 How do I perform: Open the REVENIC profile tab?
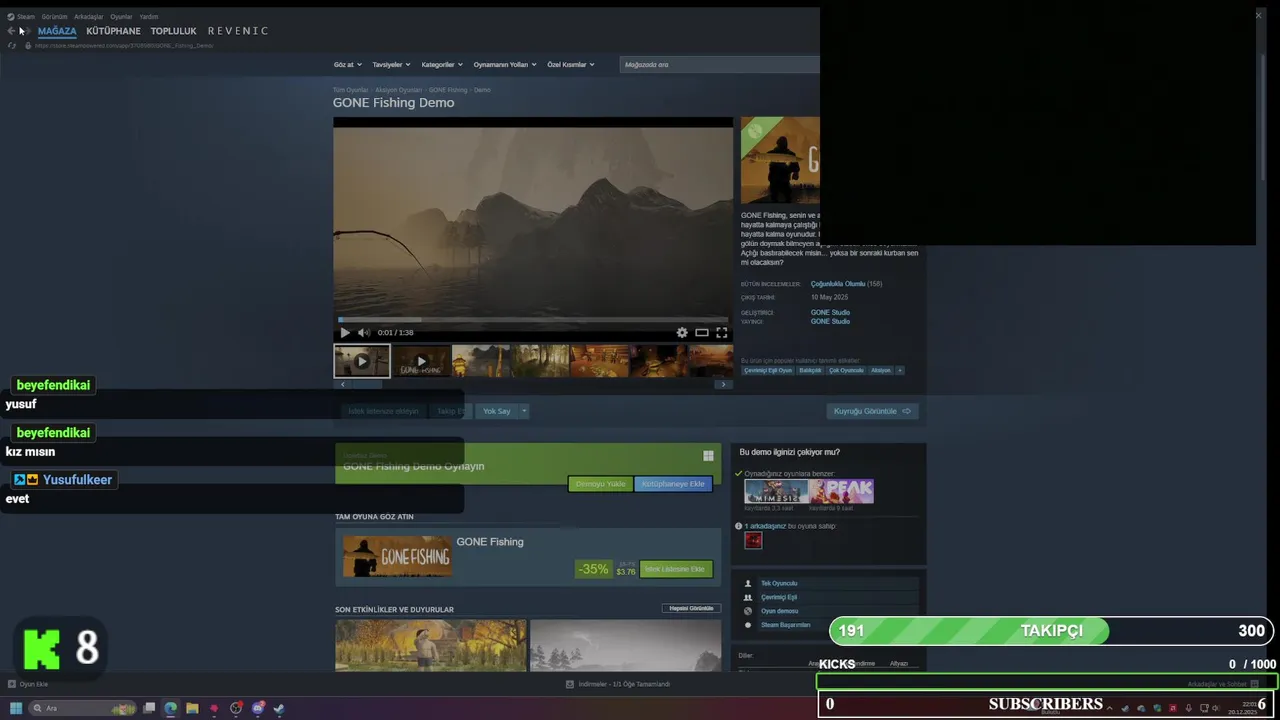point(238,31)
